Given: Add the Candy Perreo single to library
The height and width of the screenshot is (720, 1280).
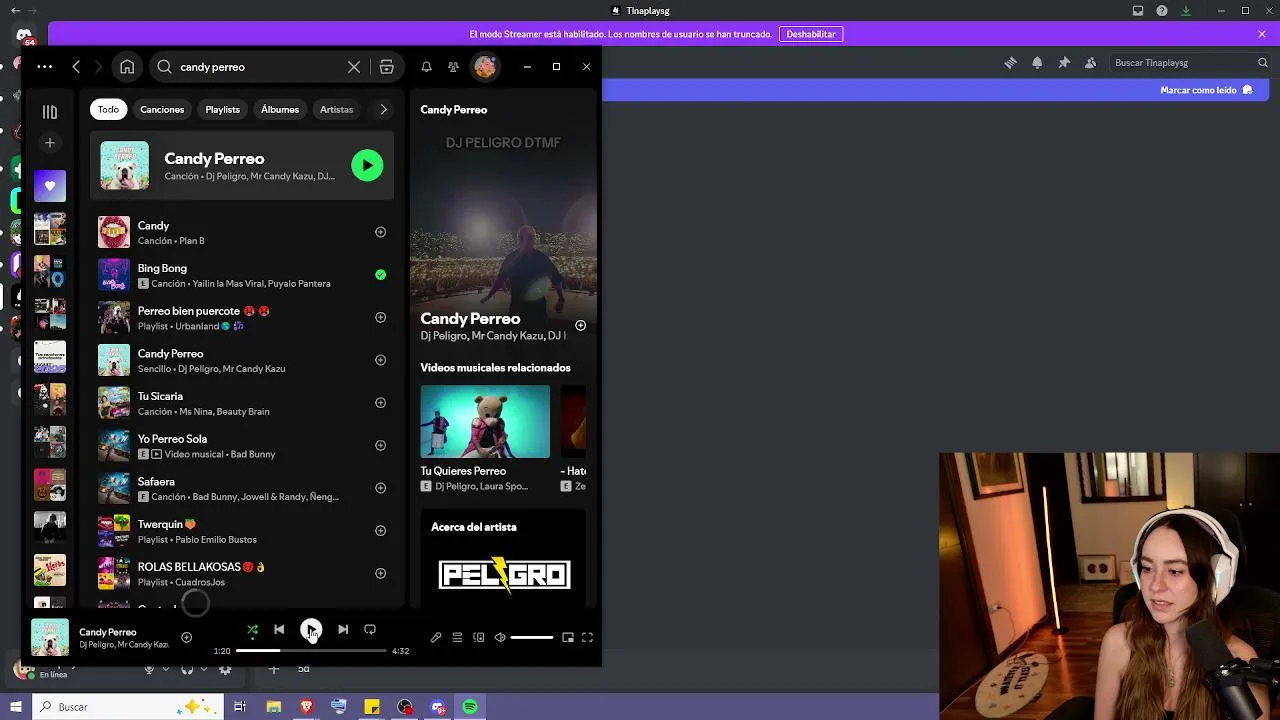Looking at the screenshot, I should click(x=380, y=360).
